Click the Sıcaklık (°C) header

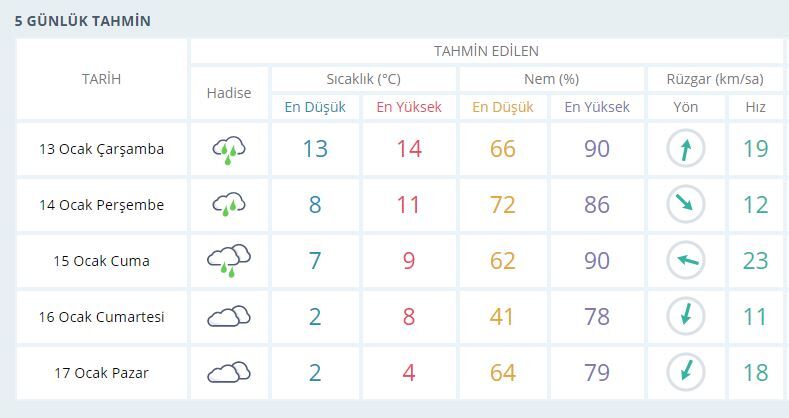363,79
